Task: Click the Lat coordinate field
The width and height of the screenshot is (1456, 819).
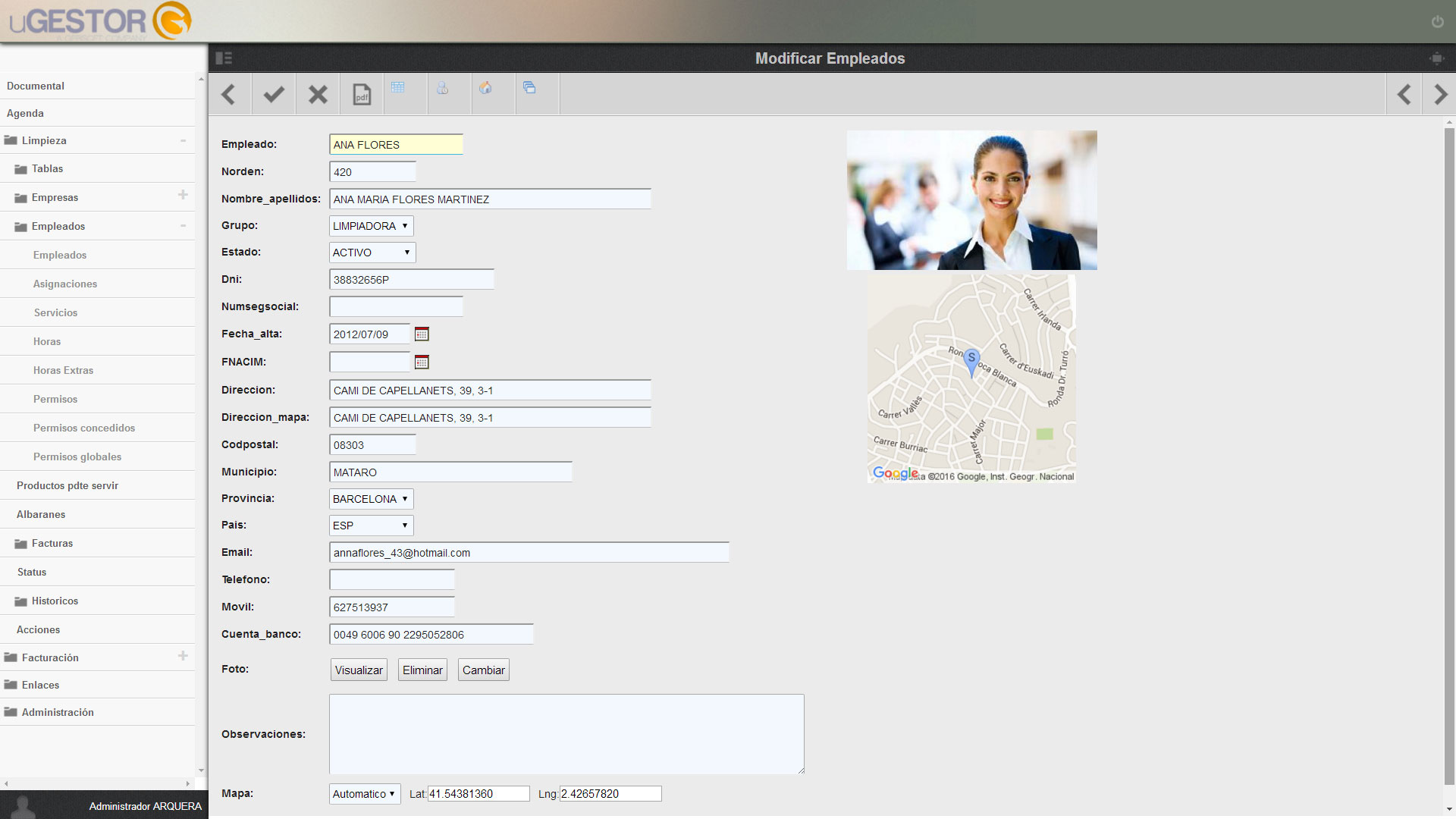Action: (x=479, y=794)
